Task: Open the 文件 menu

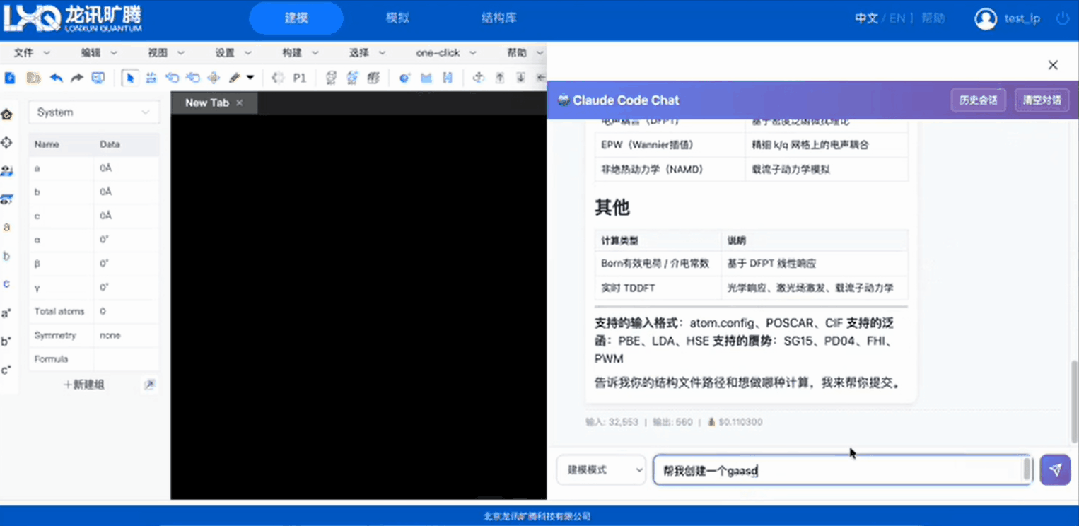Action: (x=32, y=52)
